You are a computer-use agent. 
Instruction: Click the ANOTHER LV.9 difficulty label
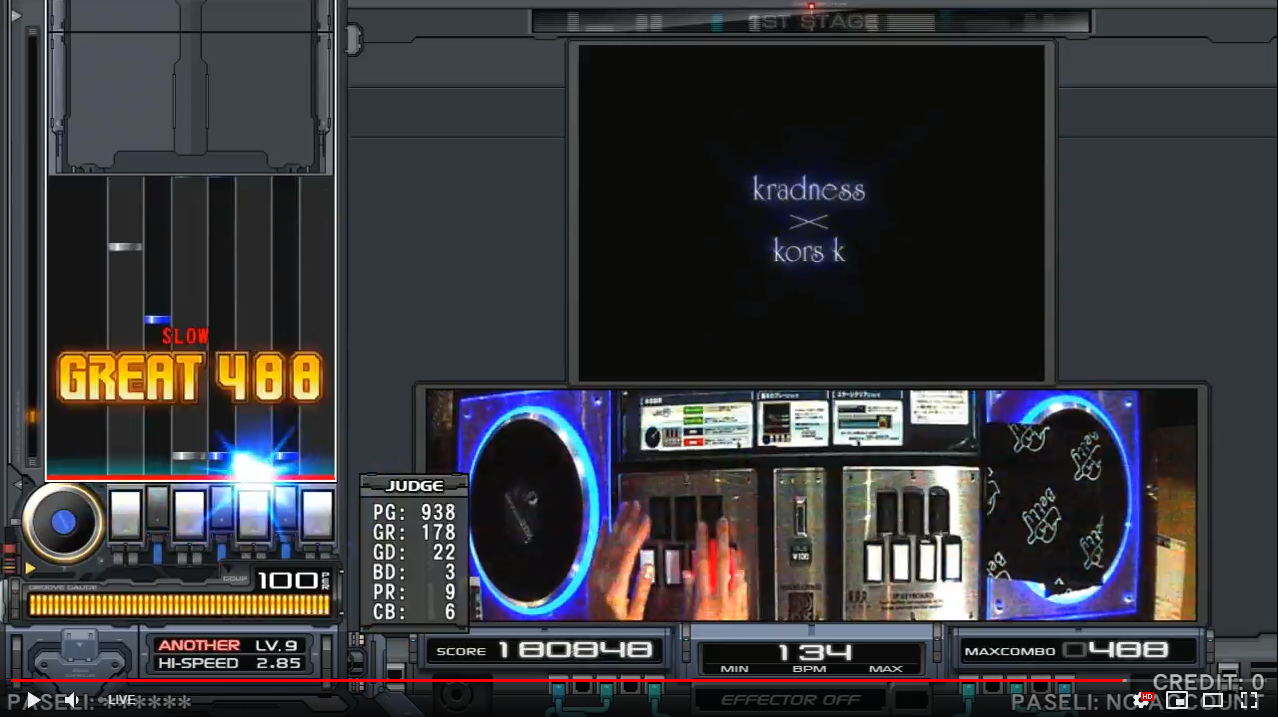pyautogui.click(x=228, y=645)
